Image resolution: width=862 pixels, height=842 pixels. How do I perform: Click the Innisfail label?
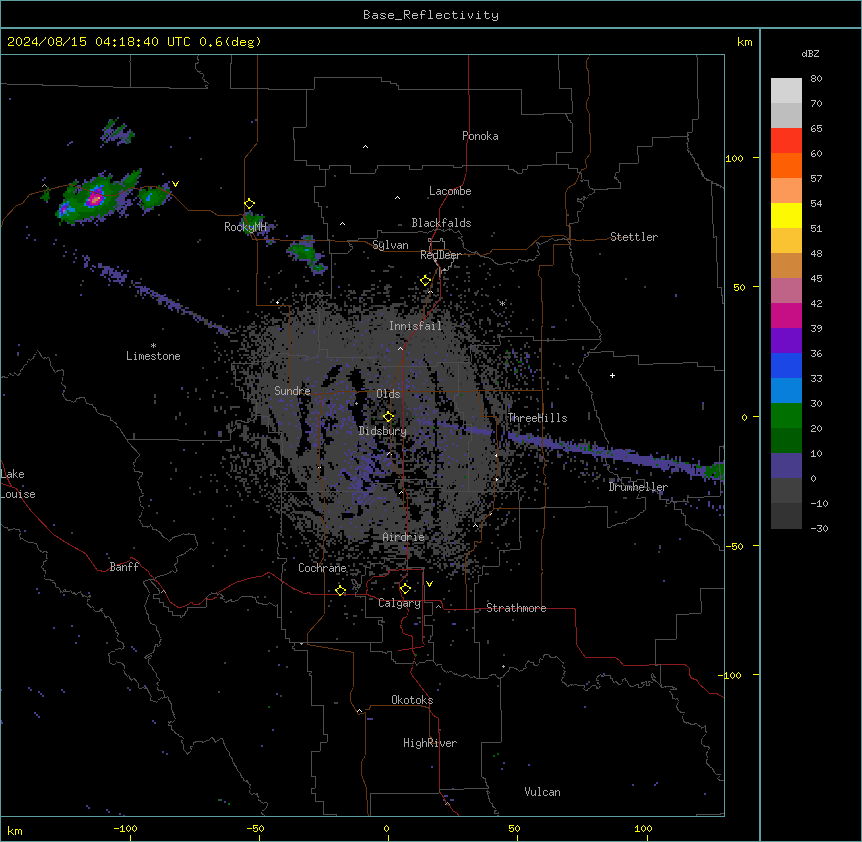(x=415, y=326)
